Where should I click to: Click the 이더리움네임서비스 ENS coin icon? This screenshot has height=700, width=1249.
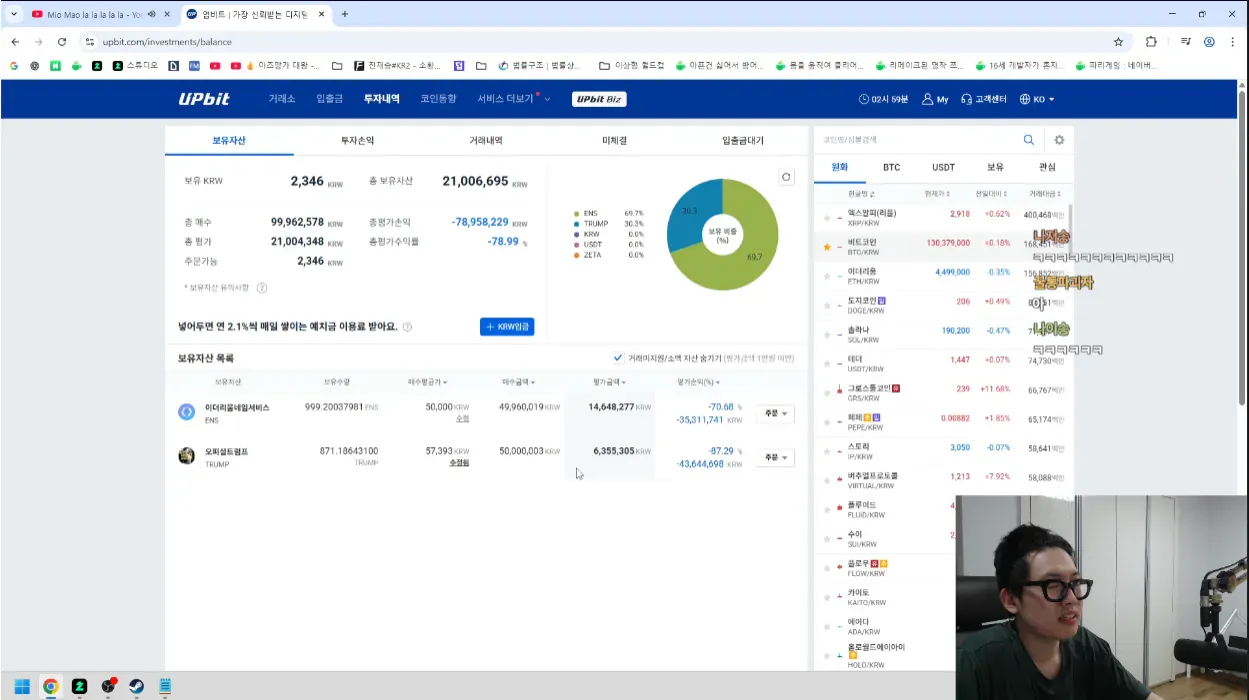186,411
